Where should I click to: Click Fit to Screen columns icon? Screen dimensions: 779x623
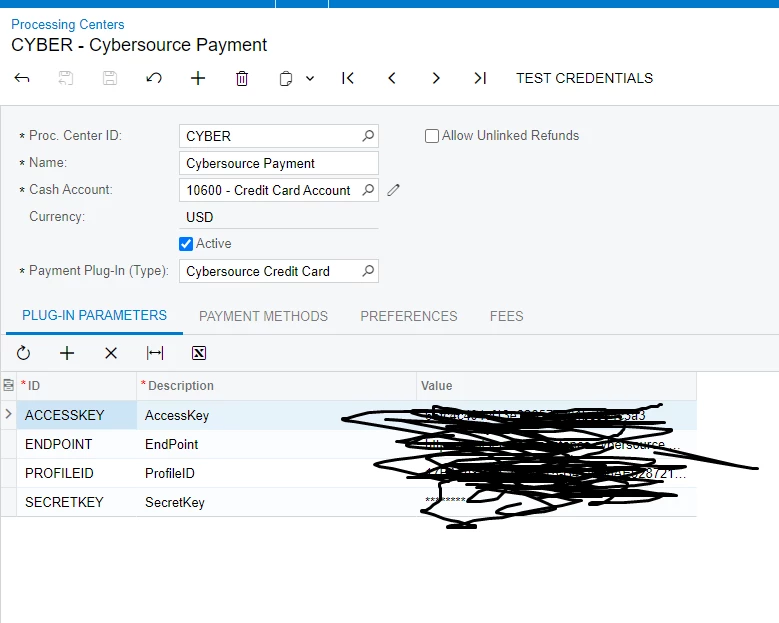[155, 353]
